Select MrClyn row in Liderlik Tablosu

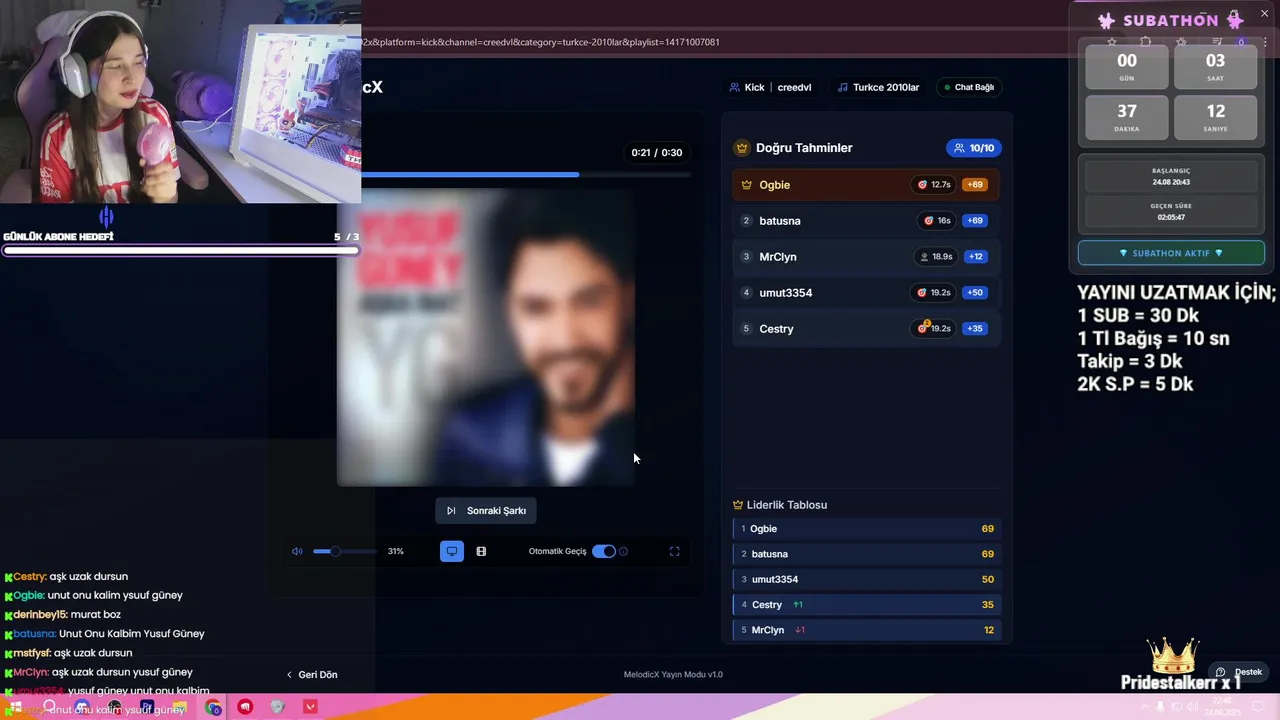point(866,630)
